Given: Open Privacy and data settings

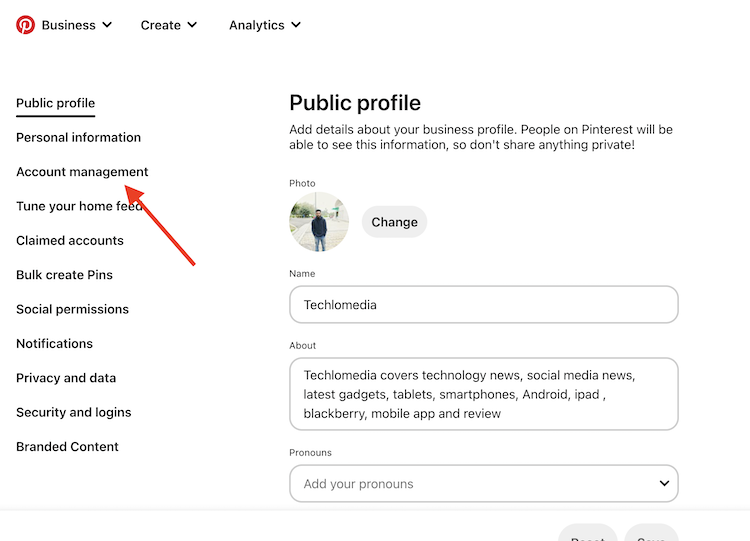Looking at the screenshot, I should click(66, 378).
